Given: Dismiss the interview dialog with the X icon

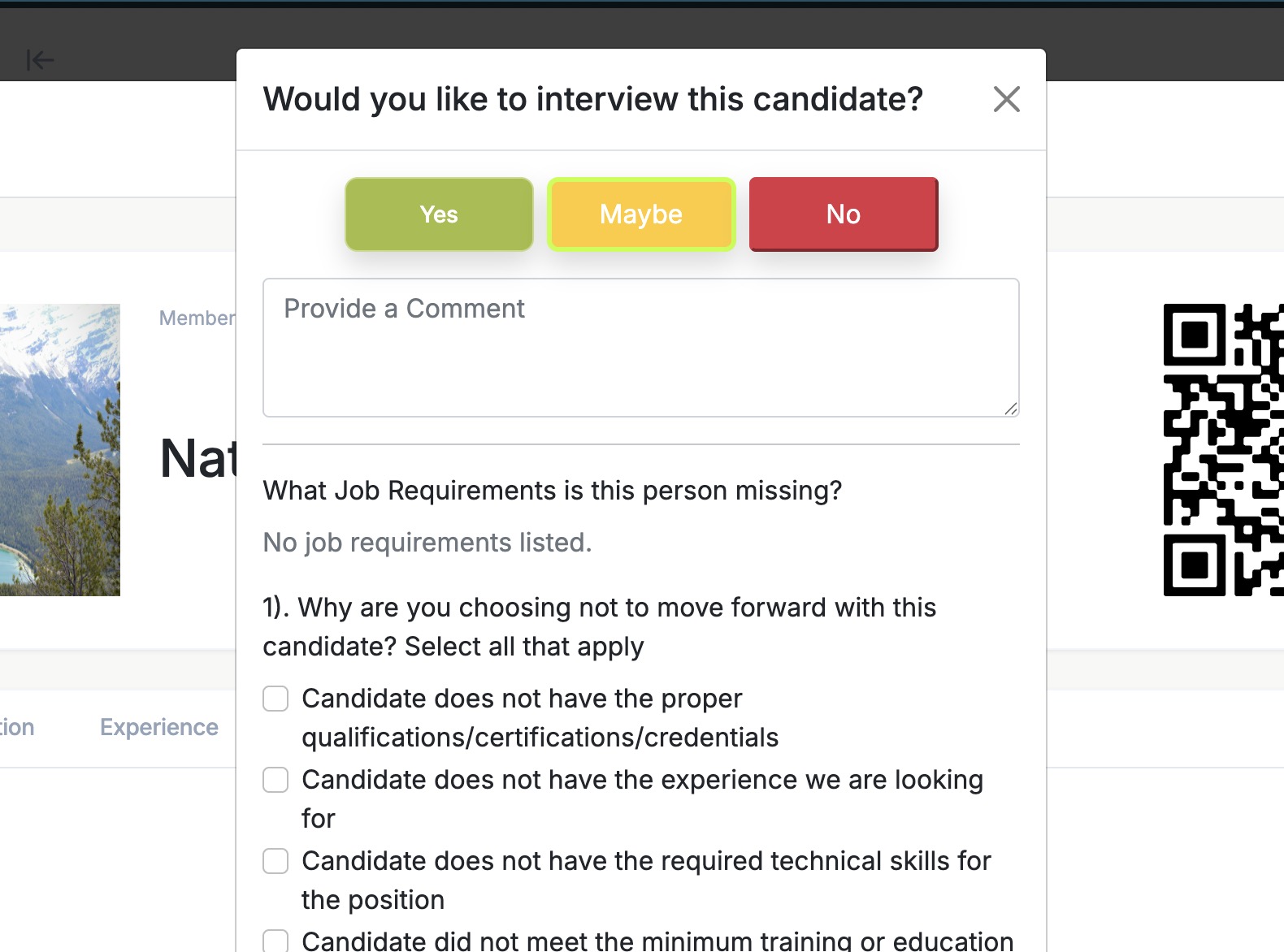Looking at the screenshot, I should (x=1006, y=99).
